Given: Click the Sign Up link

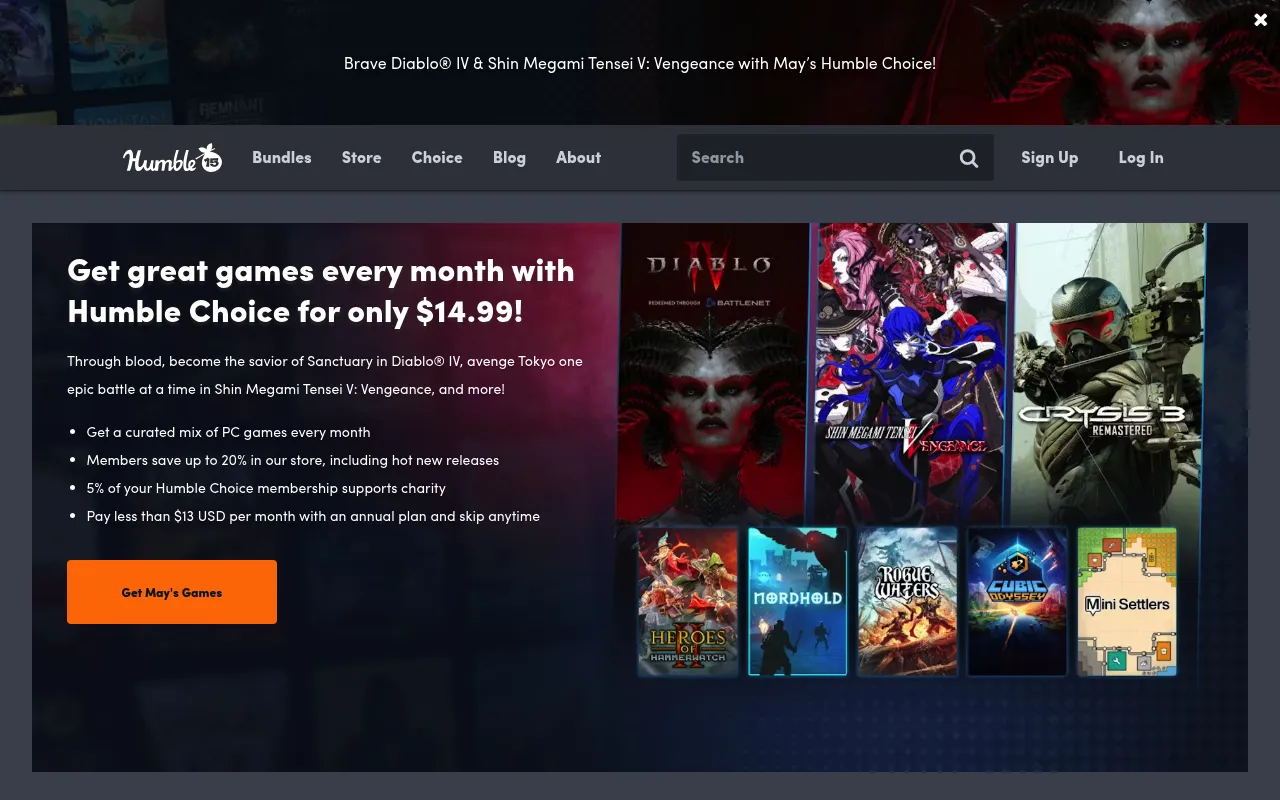Looking at the screenshot, I should tap(1049, 158).
